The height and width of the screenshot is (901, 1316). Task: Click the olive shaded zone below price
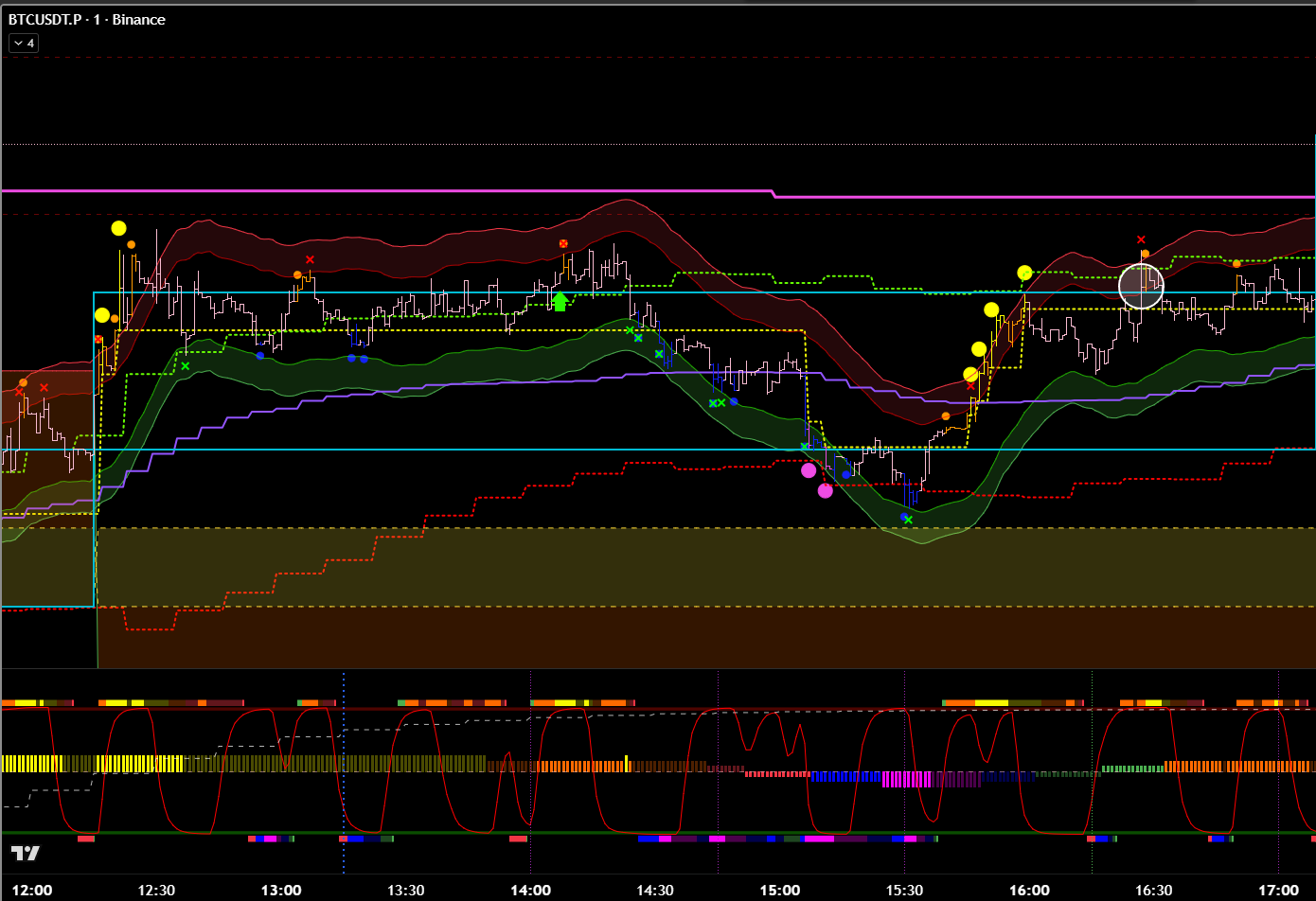click(568, 566)
